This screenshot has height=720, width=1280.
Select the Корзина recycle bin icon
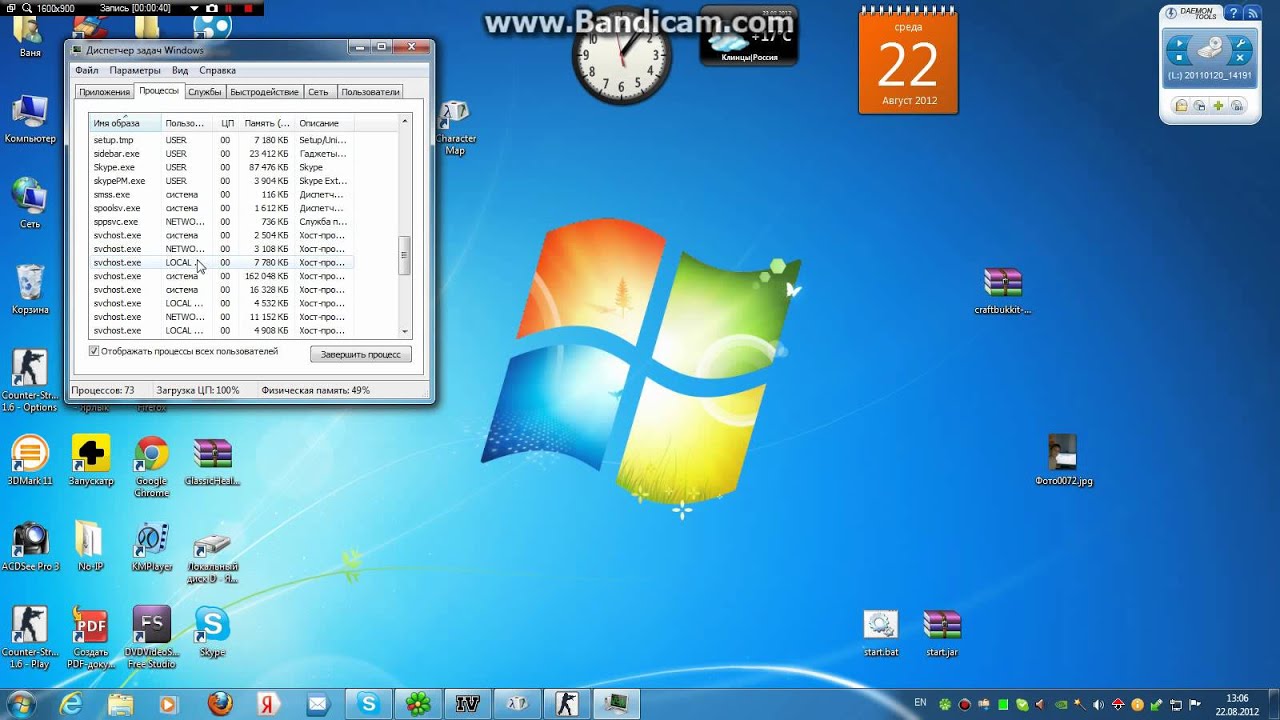click(x=30, y=289)
